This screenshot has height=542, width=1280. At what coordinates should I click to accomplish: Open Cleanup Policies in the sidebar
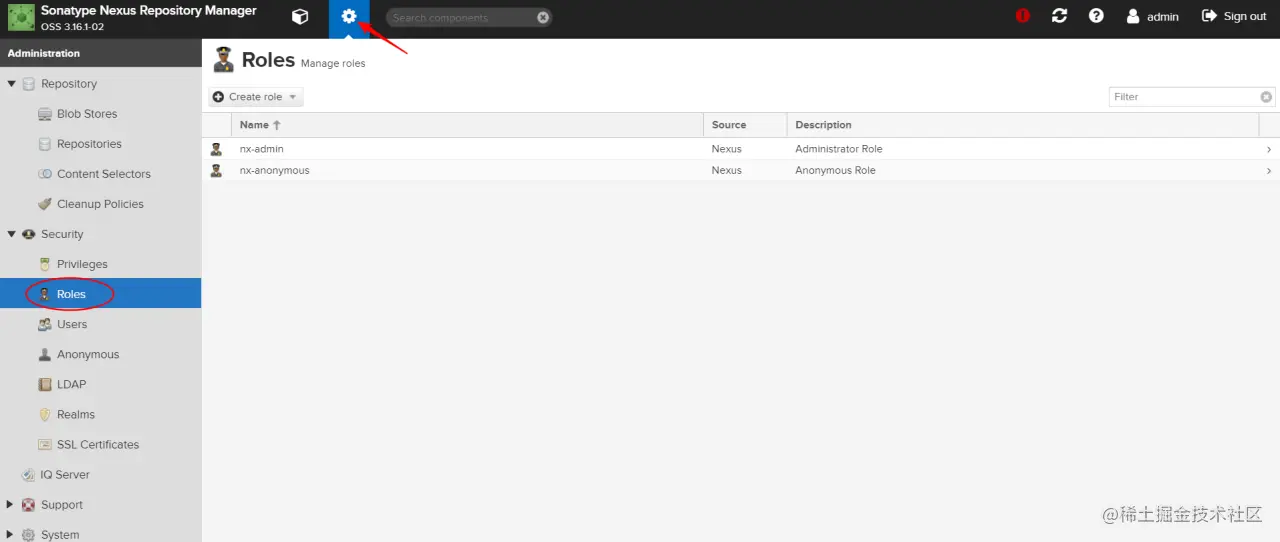pos(100,204)
